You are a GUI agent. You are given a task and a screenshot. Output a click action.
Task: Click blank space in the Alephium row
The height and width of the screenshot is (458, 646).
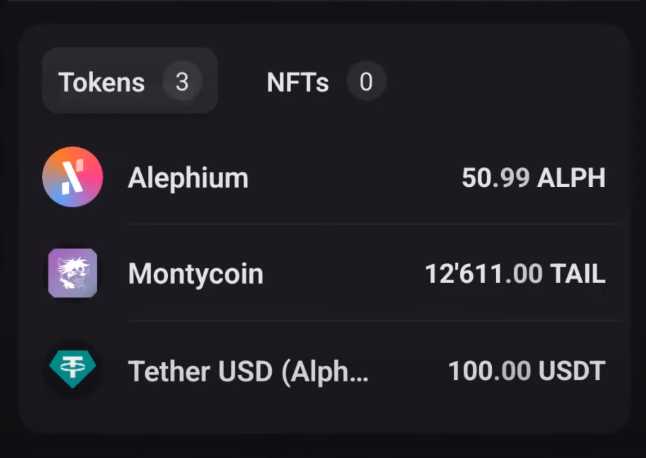(x=350, y=178)
